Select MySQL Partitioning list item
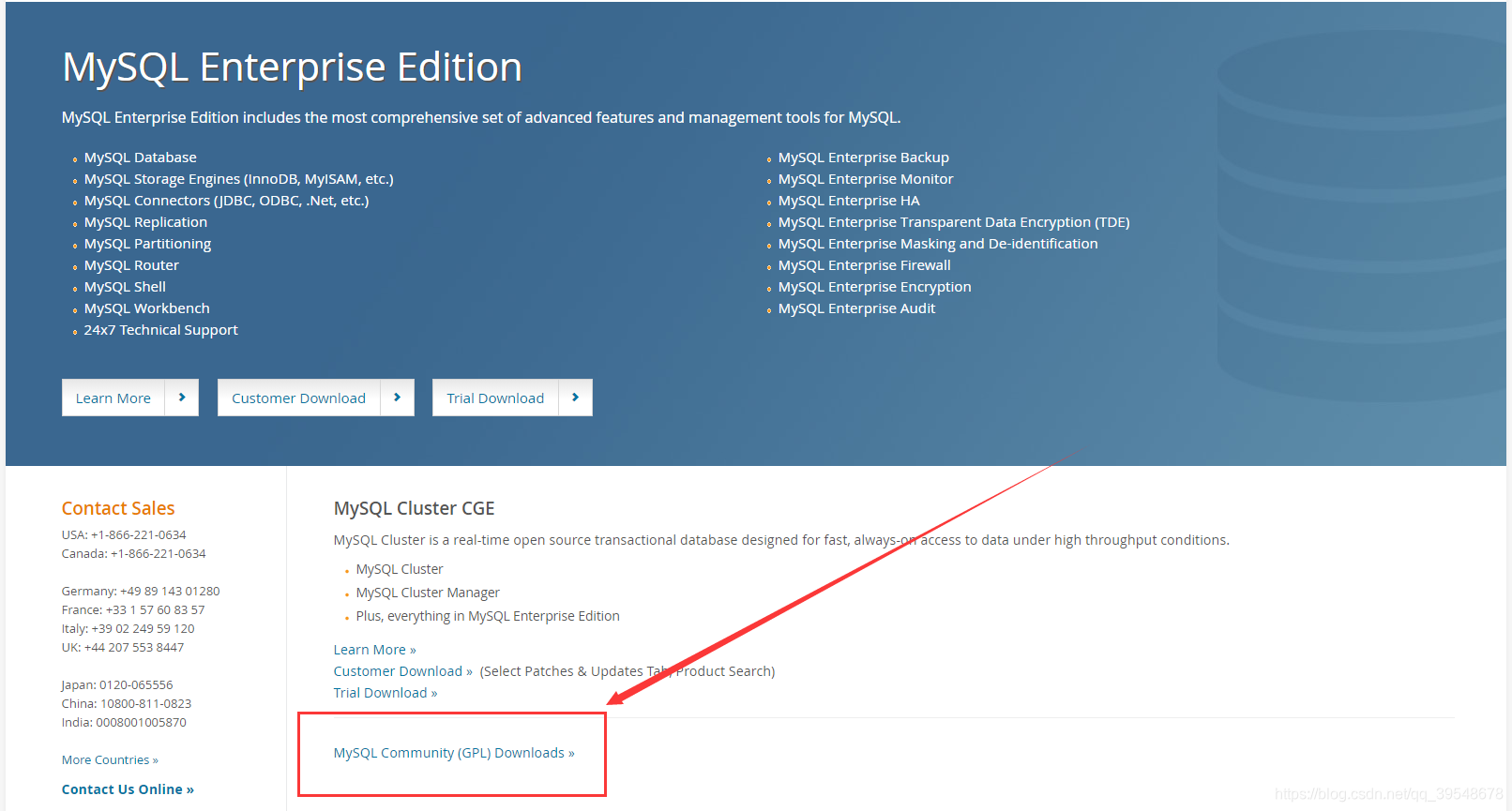Screen dimensions: 1512x811 click(x=147, y=244)
